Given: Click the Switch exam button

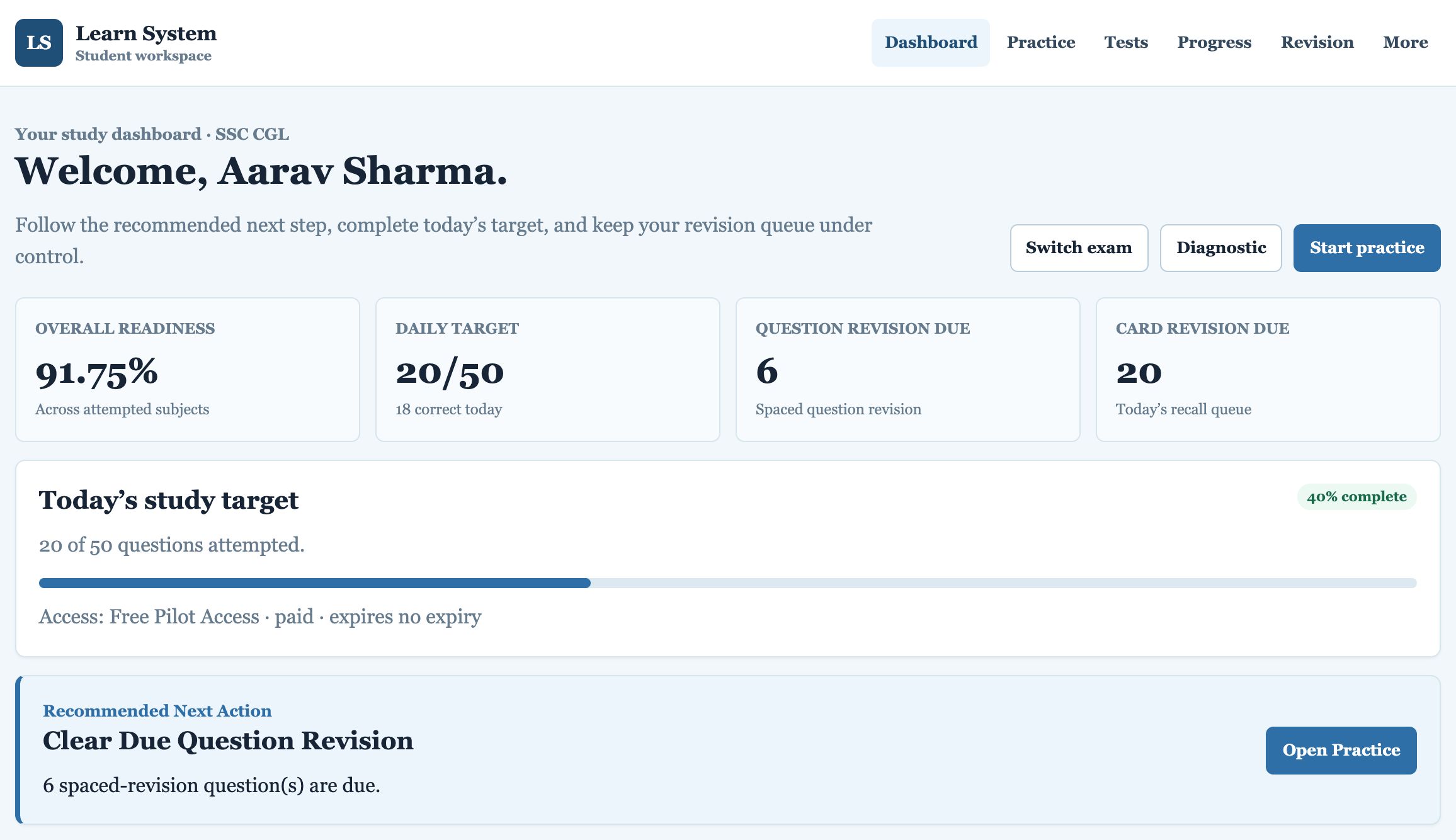Looking at the screenshot, I should 1079,248.
